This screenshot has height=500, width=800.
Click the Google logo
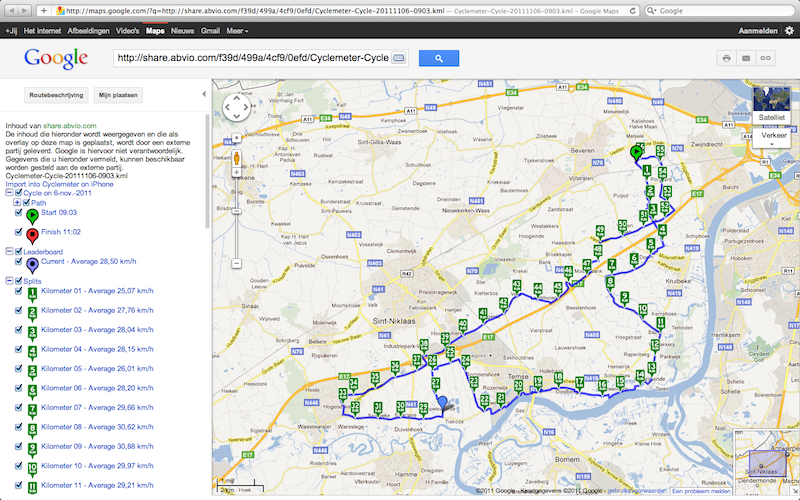click(x=56, y=58)
